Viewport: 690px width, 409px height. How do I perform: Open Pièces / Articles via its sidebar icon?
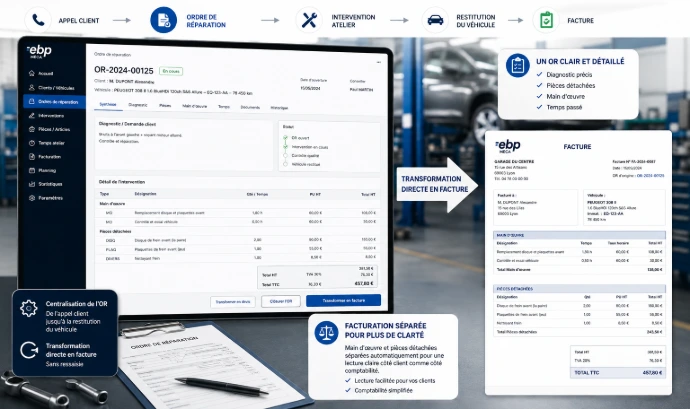[x=32, y=129]
